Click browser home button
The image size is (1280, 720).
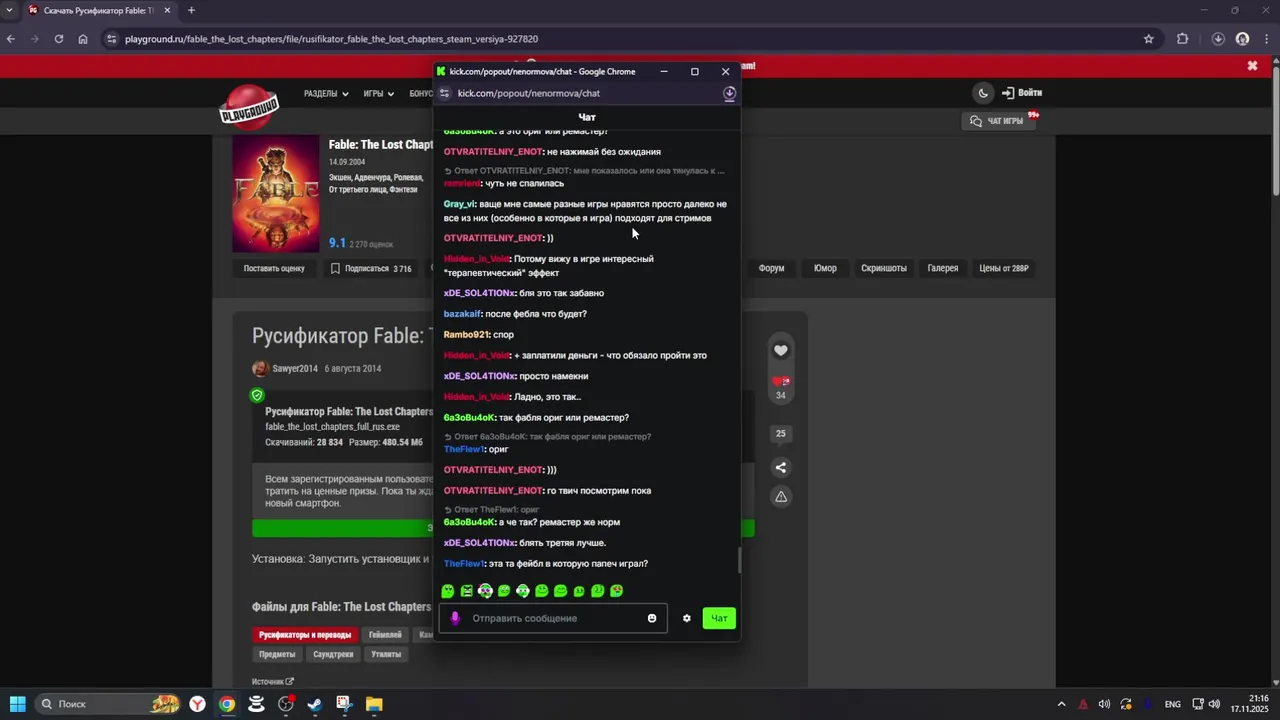83,39
